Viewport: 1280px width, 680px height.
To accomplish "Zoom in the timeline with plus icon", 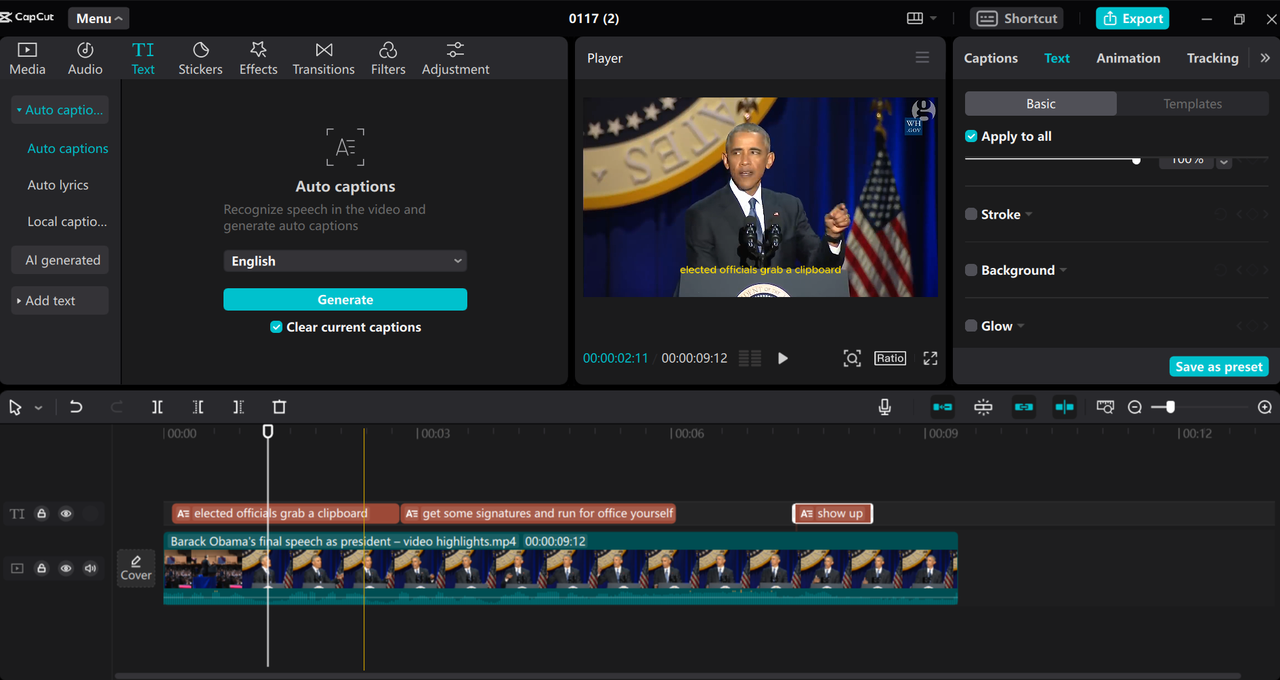I will coord(1265,407).
